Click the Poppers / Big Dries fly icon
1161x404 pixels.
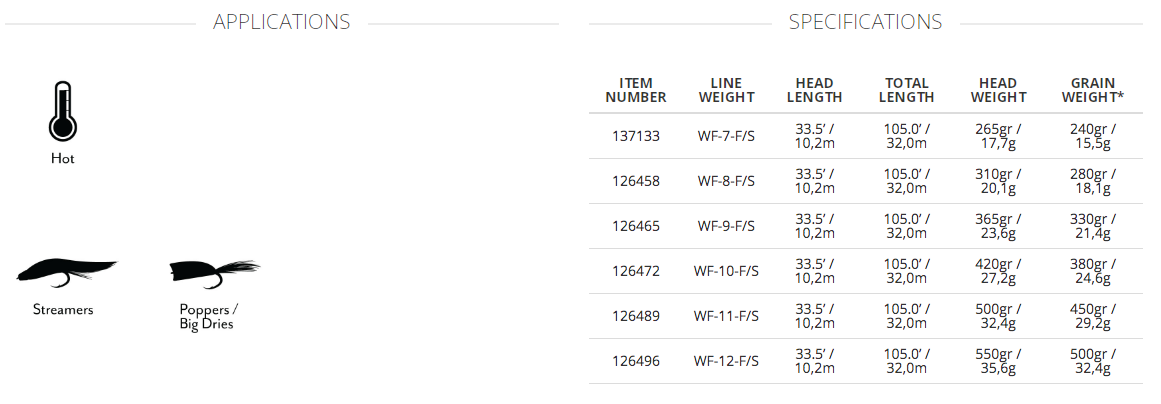(x=213, y=271)
